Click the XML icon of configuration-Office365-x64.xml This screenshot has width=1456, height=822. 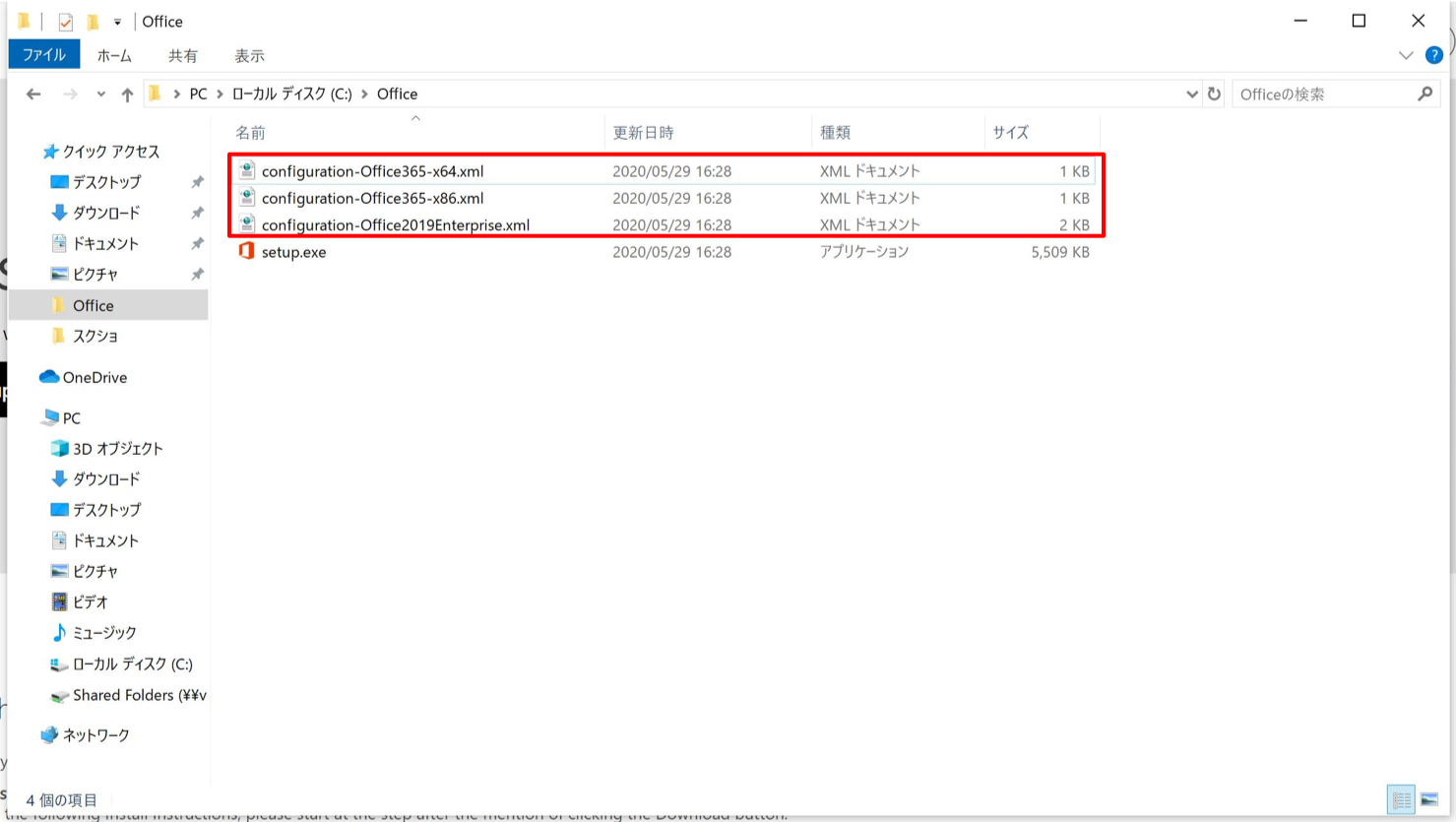click(246, 170)
